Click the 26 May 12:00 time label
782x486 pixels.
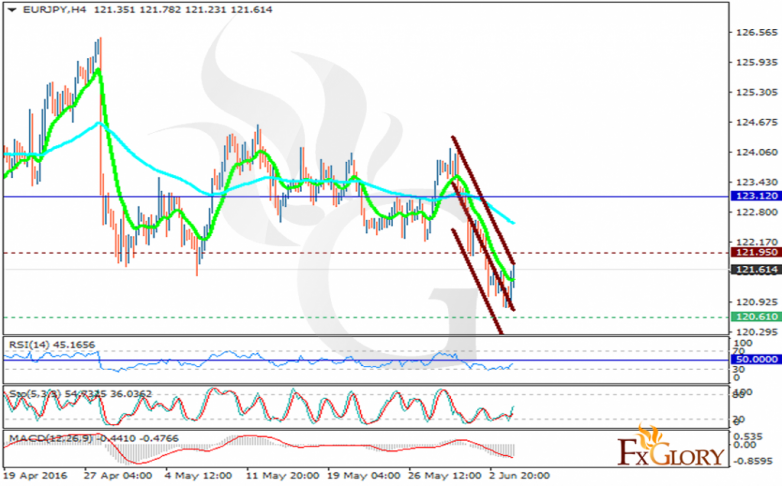click(445, 476)
